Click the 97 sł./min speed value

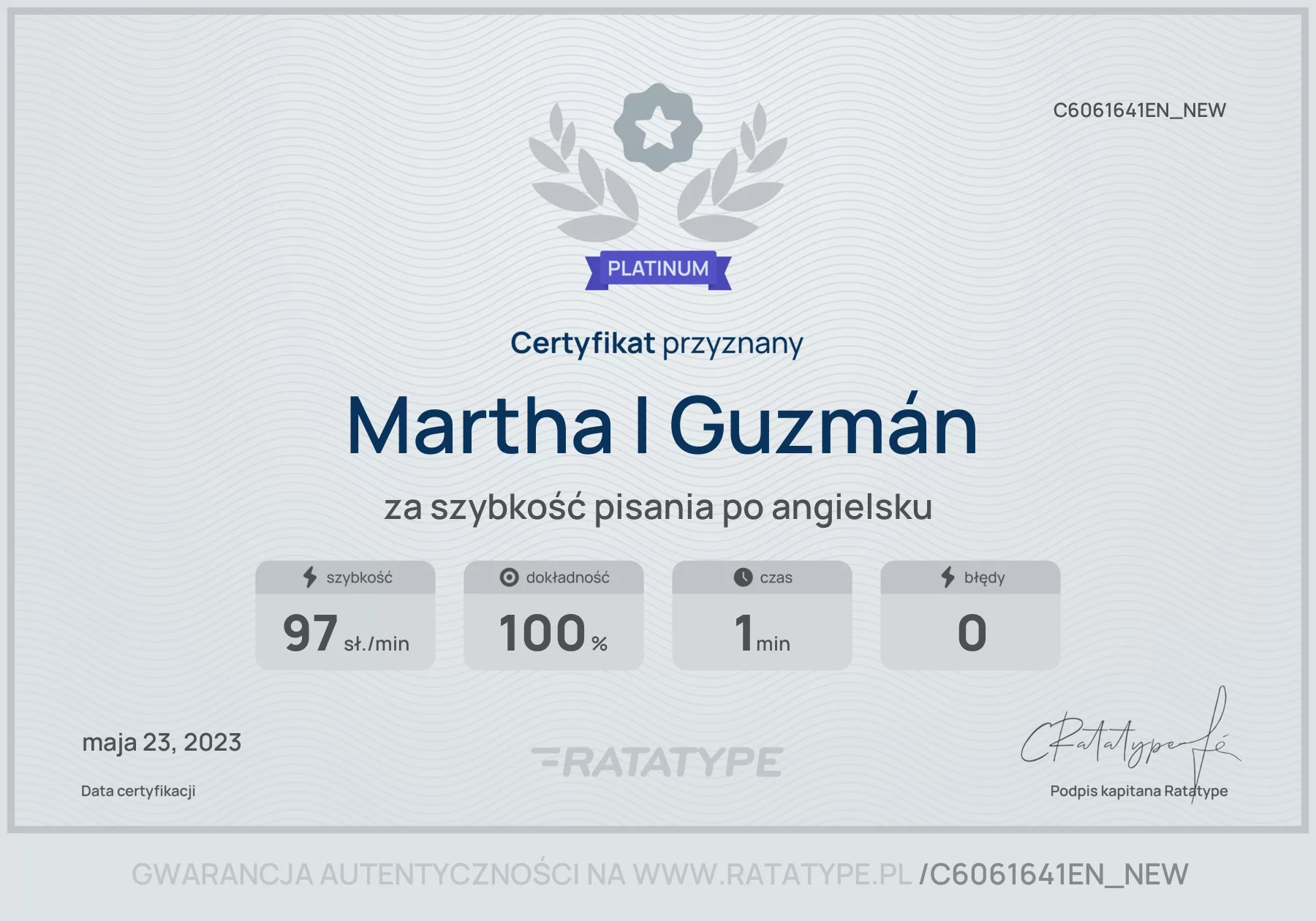click(x=346, y=633)
